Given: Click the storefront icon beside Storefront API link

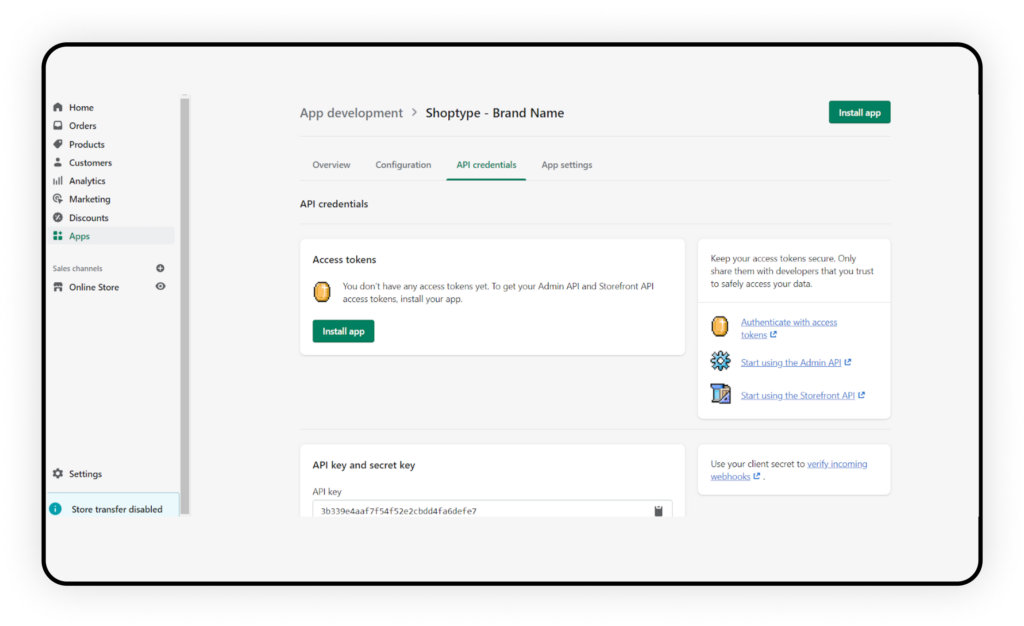Looking at the screenshot, I should click(x=720, y=394).
